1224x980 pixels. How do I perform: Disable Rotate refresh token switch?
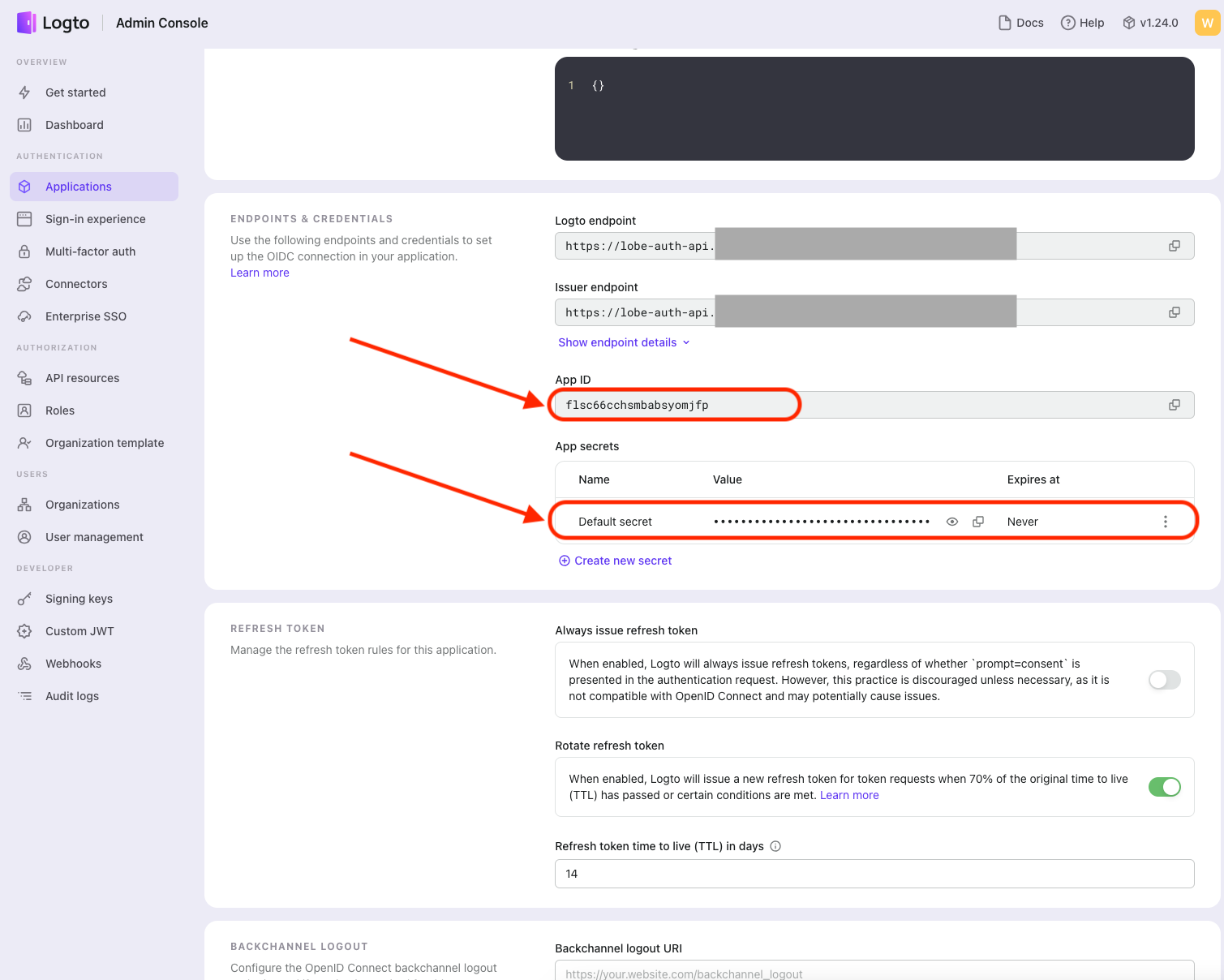(x=1164, y=787)
